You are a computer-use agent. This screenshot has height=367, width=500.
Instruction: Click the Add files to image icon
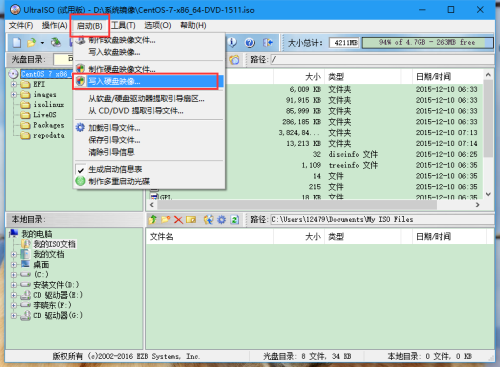tap(209, 220)
